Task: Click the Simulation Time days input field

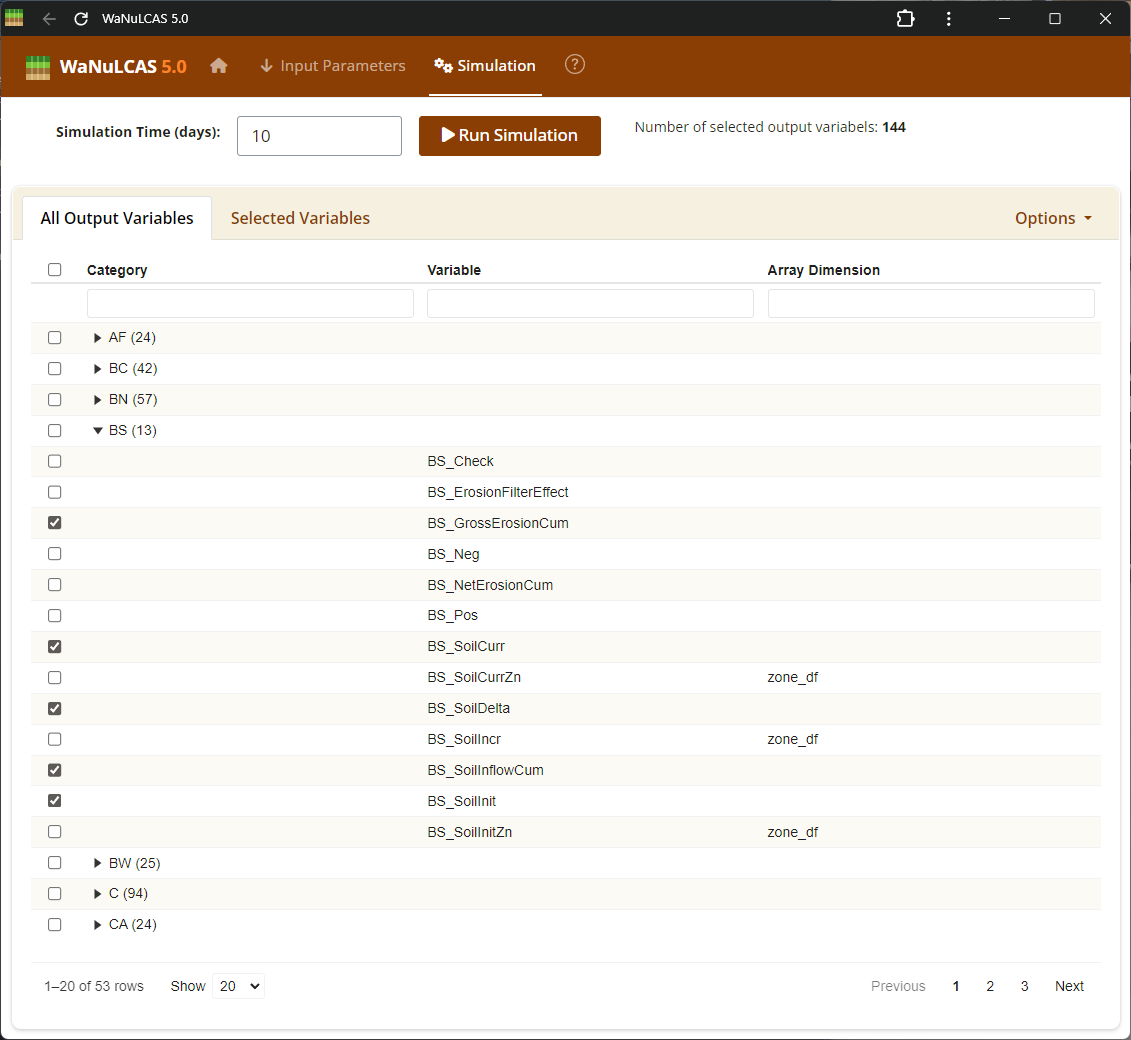Action: click(x=319, y=136)
